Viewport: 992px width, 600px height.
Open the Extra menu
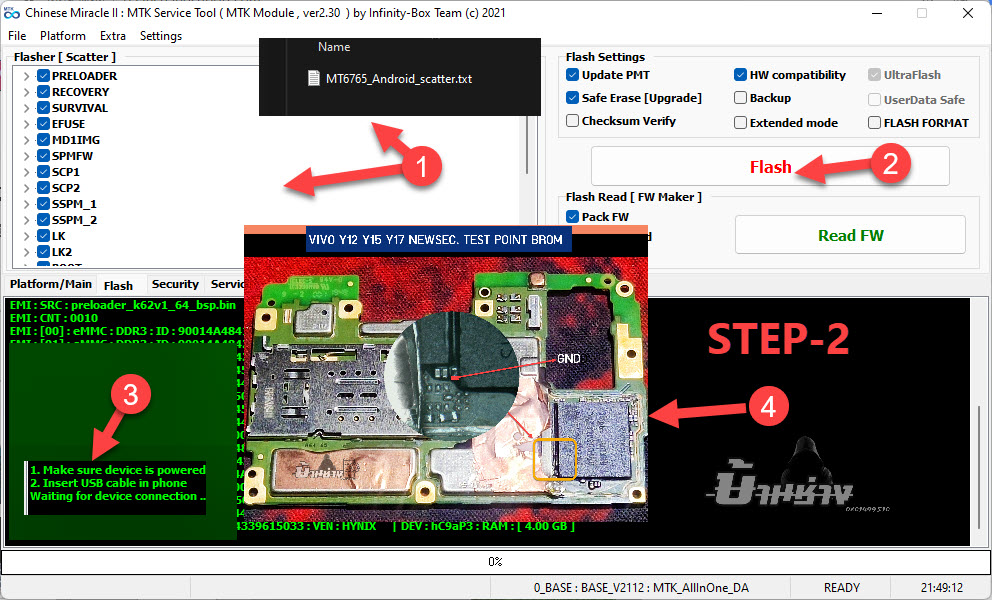tap(113, 36)
